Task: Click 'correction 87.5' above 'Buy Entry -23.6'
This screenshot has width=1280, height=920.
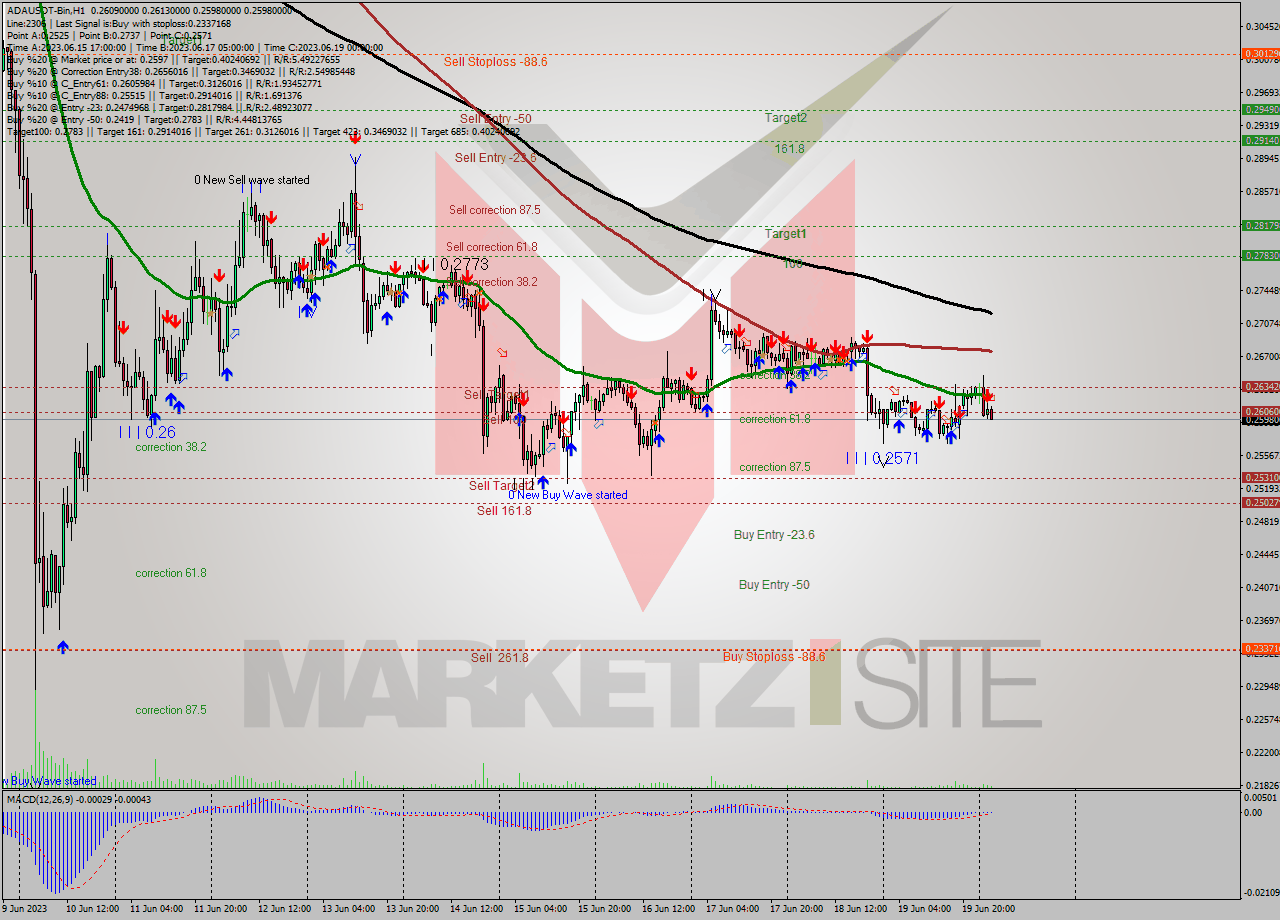Action: point(775,468)
